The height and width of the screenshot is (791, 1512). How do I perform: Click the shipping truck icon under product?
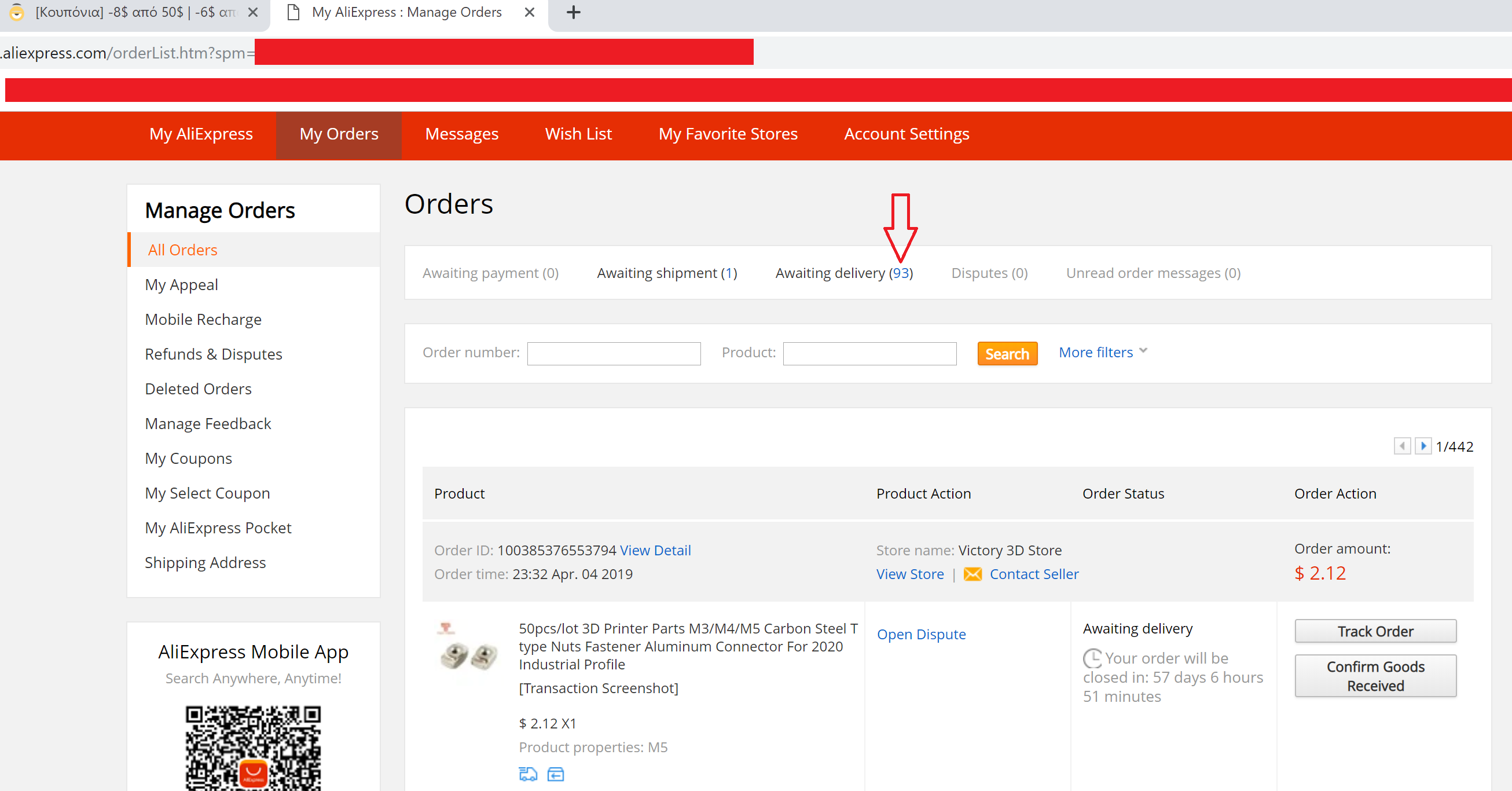[x=528, y=774]
